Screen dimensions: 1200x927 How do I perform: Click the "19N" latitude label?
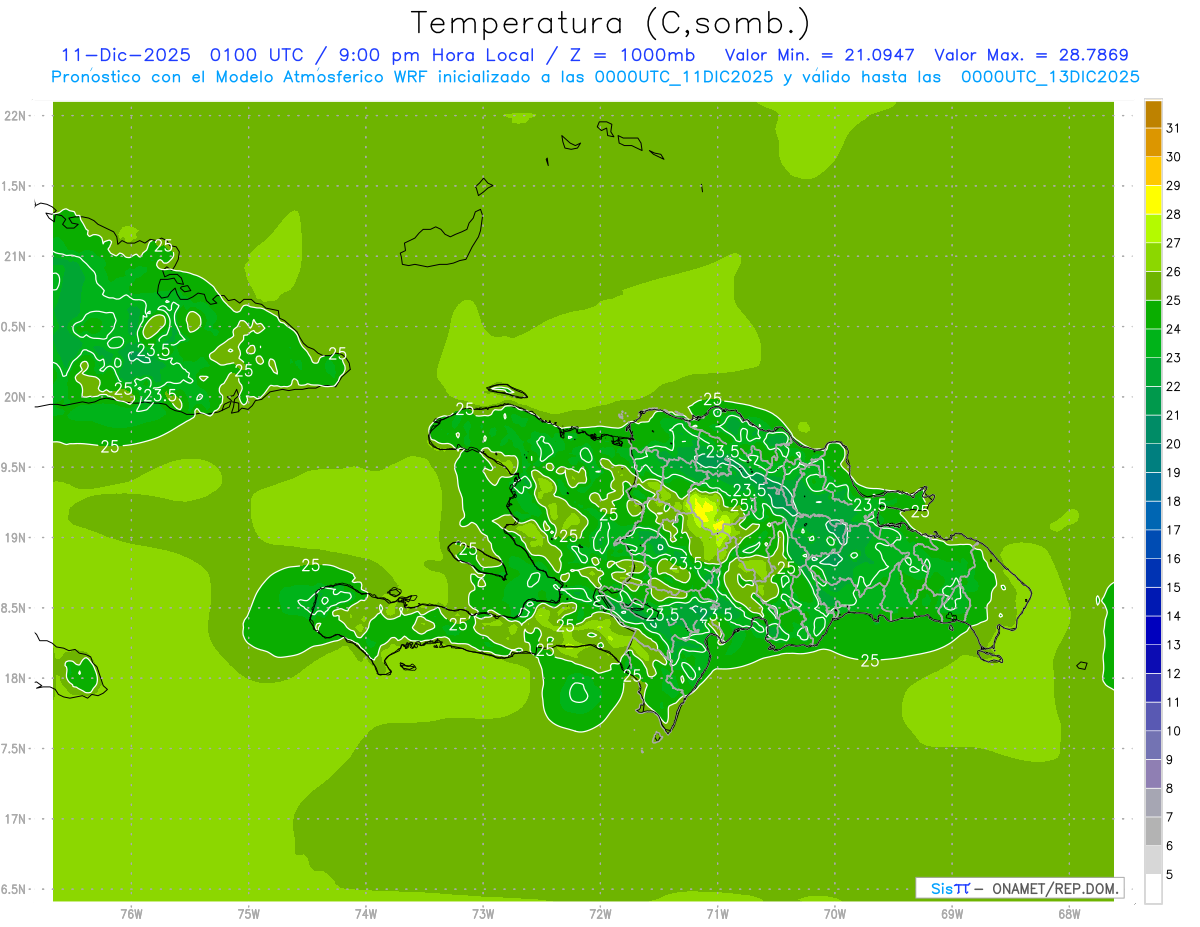[x=15, y=538]
